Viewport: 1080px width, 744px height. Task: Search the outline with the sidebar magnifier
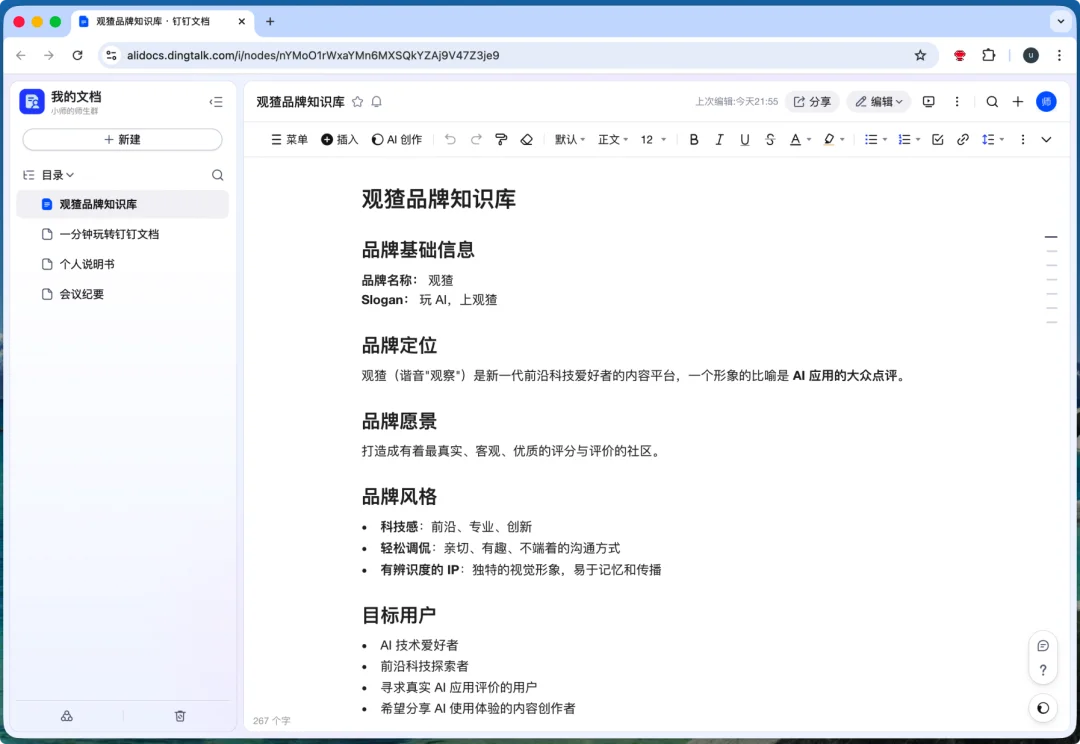click(x=217, y=174)
